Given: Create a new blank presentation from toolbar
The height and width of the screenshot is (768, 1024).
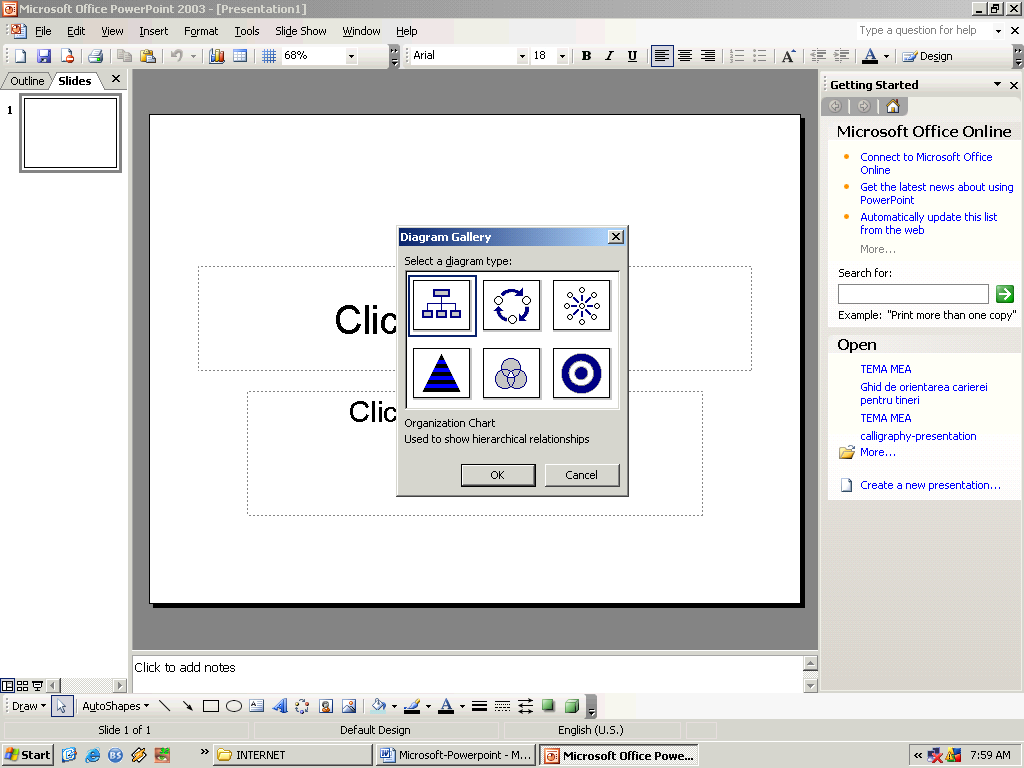Looking at the screenshot, I should pos(20,56).
